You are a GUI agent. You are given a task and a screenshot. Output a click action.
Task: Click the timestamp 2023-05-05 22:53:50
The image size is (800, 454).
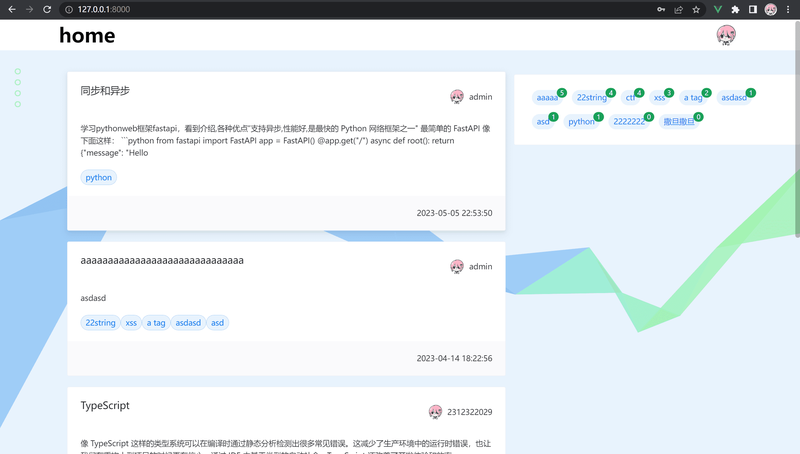point(454,213)
